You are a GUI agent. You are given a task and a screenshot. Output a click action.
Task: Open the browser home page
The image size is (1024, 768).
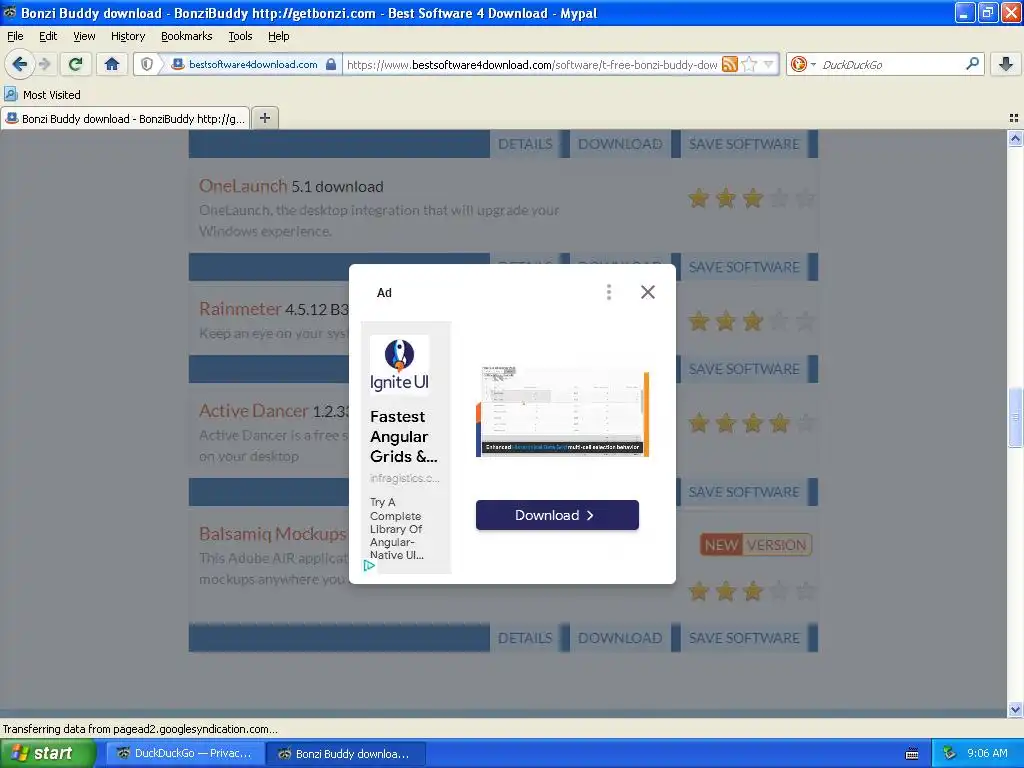[x=112, y=64]
